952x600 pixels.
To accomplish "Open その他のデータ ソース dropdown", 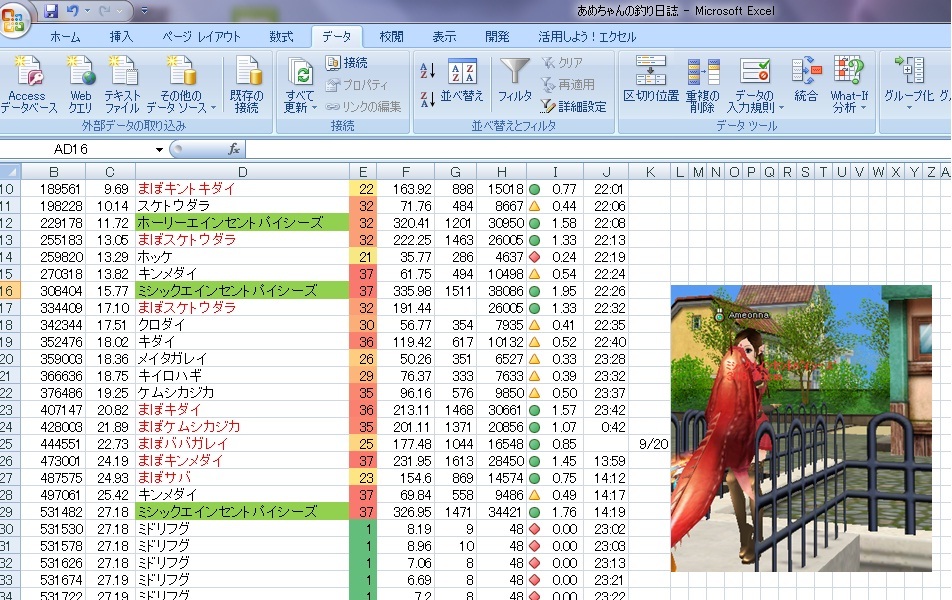I will 181,84.
